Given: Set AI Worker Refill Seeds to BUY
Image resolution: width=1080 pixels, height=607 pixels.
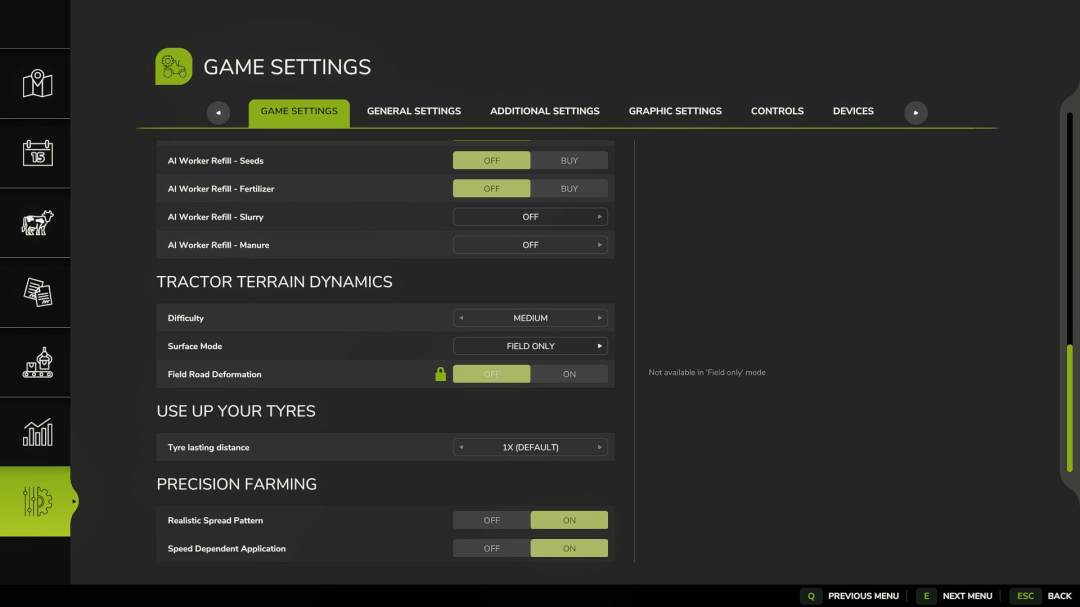Looking at the screenshot, I should (x=569, y=161).
